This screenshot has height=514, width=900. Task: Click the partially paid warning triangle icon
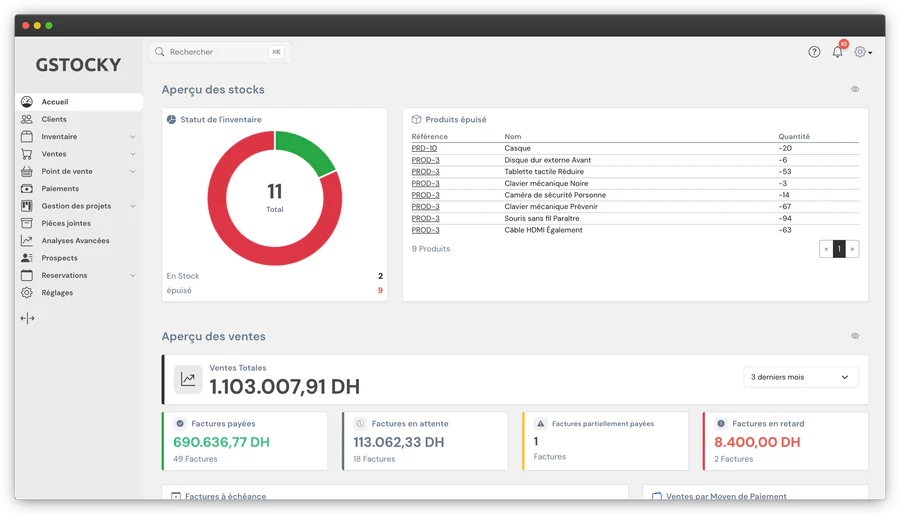[540, 423]
